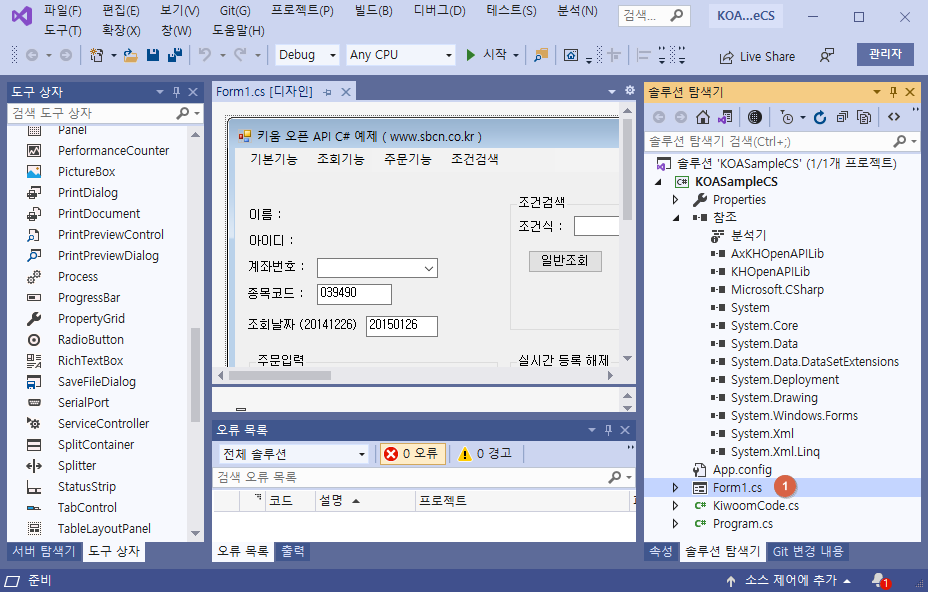Click the Collapse All icon in Solution Explorer
This screenshot has width=928, height=592.
coord(842,117)
